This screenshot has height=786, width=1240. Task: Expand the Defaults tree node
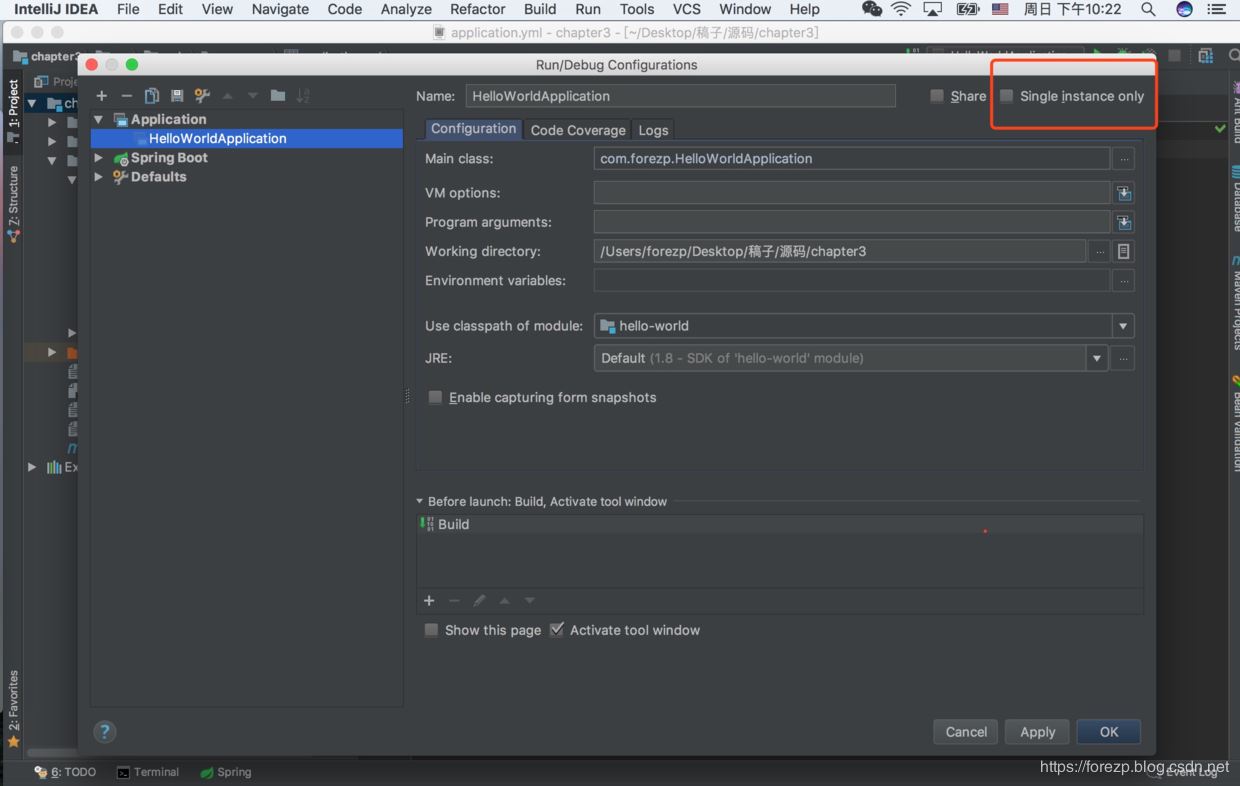click(99, 177)
